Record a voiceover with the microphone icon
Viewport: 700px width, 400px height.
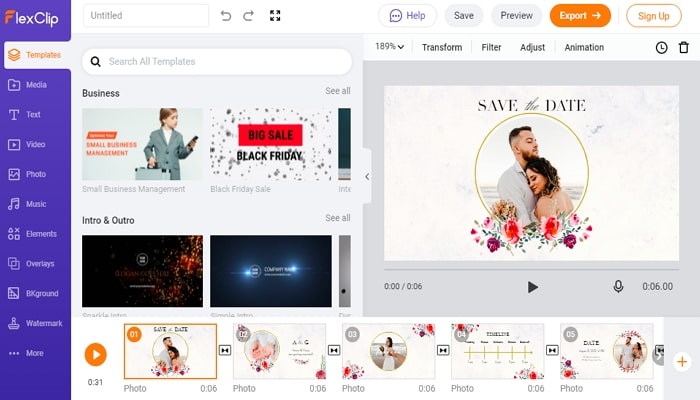pos(618,286)
